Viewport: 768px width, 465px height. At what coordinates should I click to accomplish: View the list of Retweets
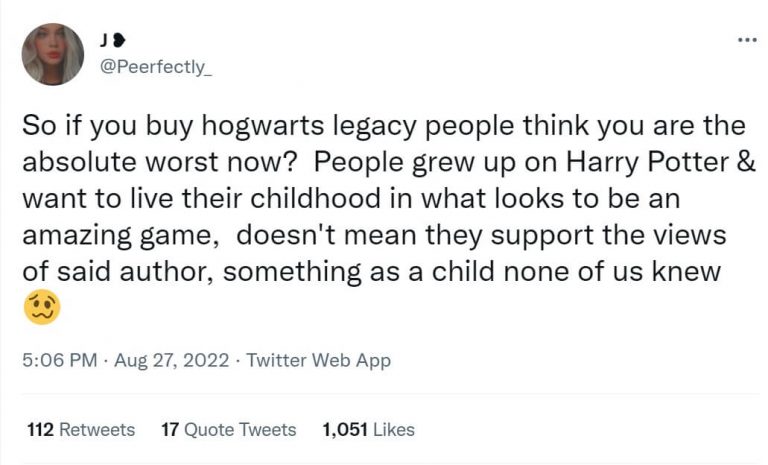pos(97,430)
